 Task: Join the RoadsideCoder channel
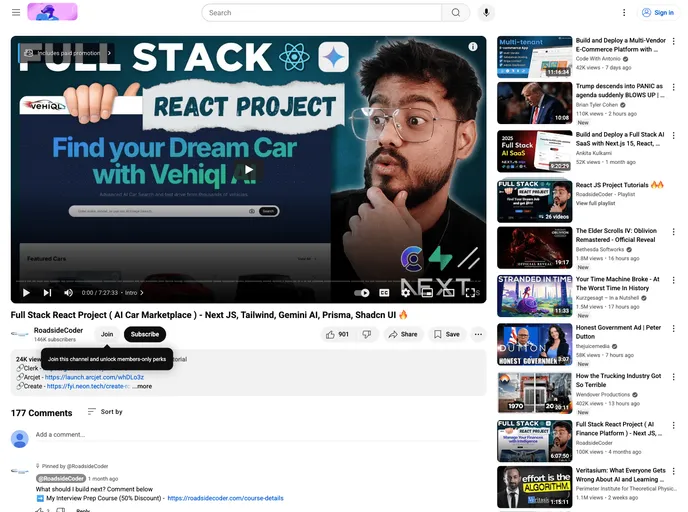pyautogui.click(x=107, y=334)
